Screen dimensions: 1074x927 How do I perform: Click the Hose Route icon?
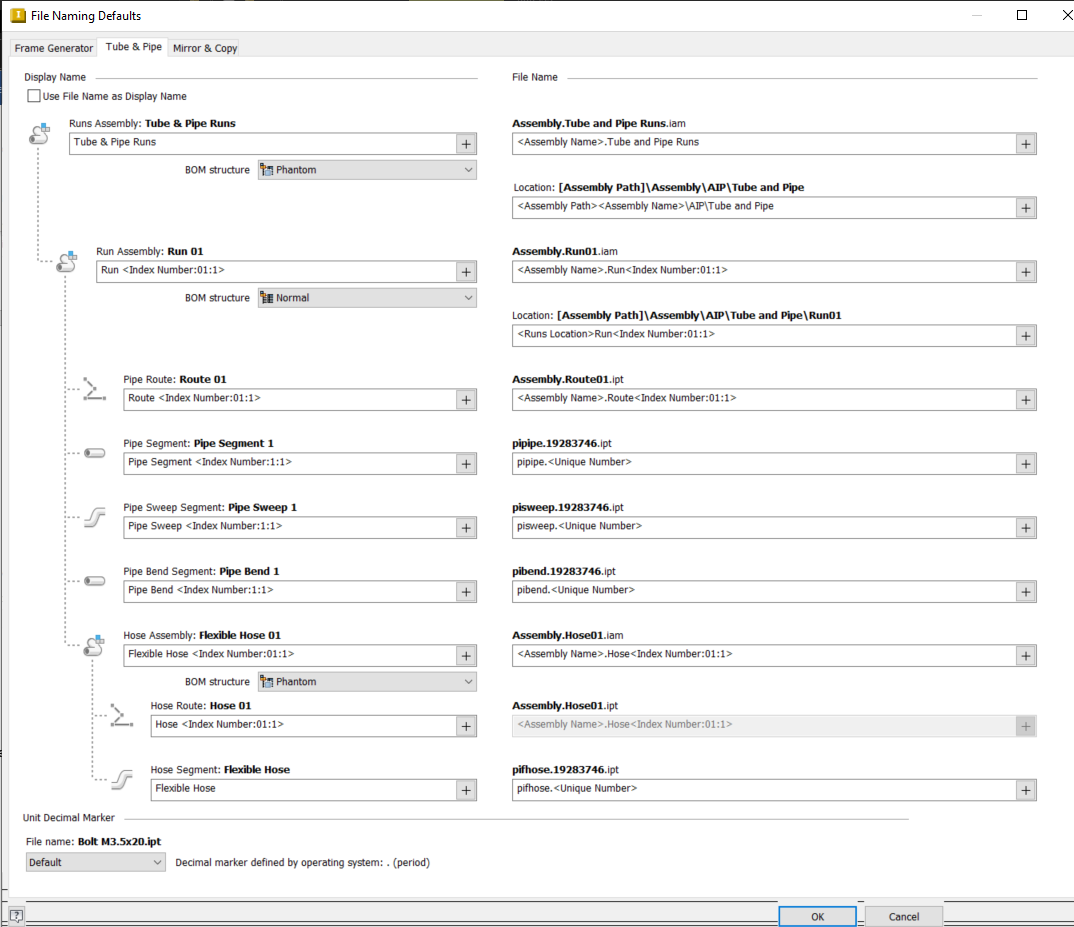[121, 716]
